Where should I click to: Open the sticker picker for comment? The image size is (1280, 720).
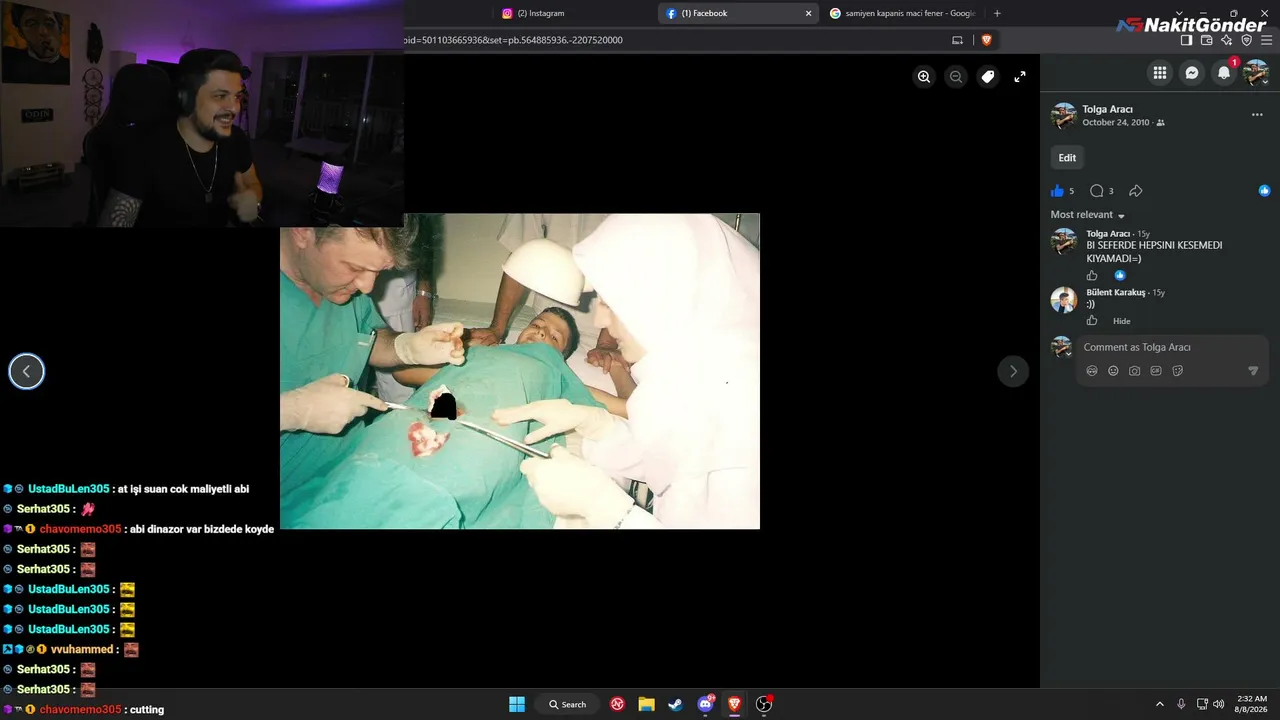coord(1177,371)
